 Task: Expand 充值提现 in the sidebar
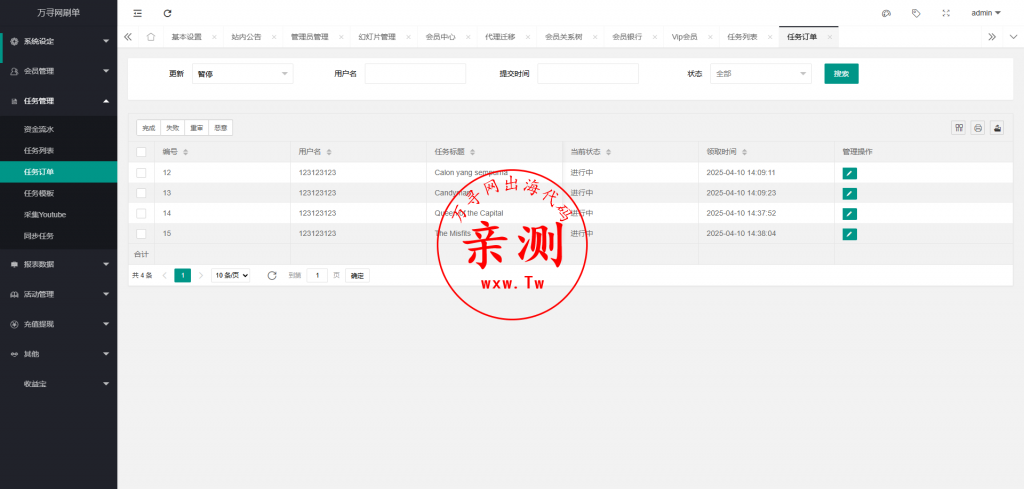point(59,324)
